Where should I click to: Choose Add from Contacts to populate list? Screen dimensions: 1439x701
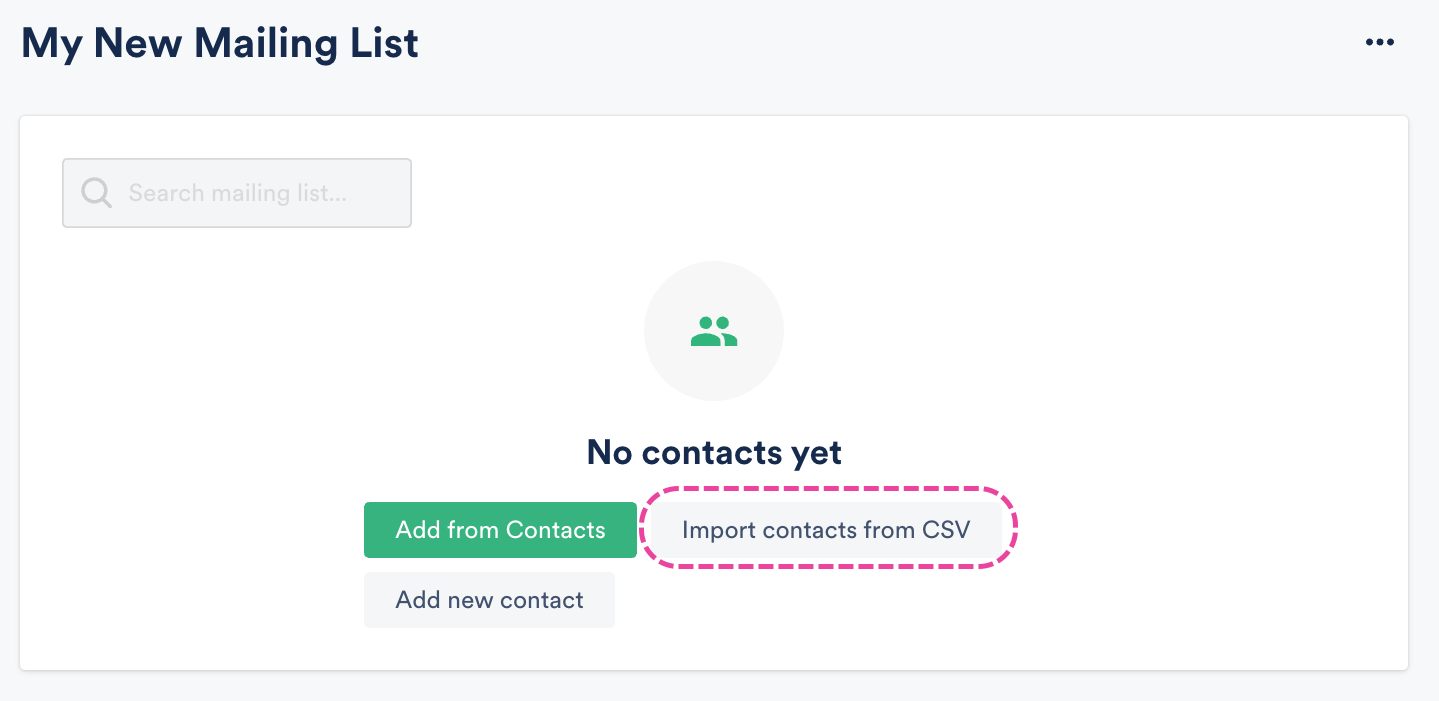[500, 530]
